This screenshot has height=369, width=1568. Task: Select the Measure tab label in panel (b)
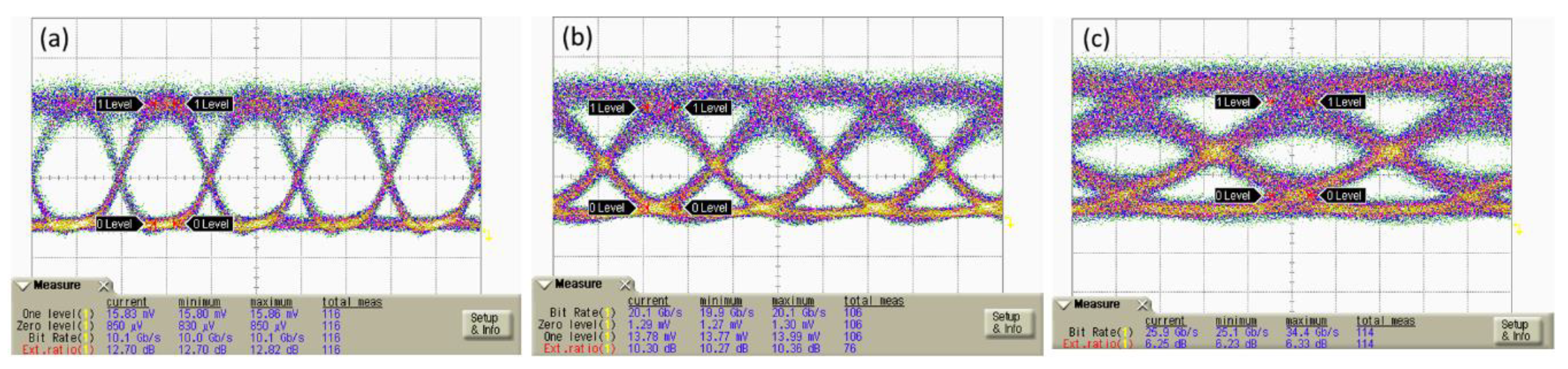578,284
